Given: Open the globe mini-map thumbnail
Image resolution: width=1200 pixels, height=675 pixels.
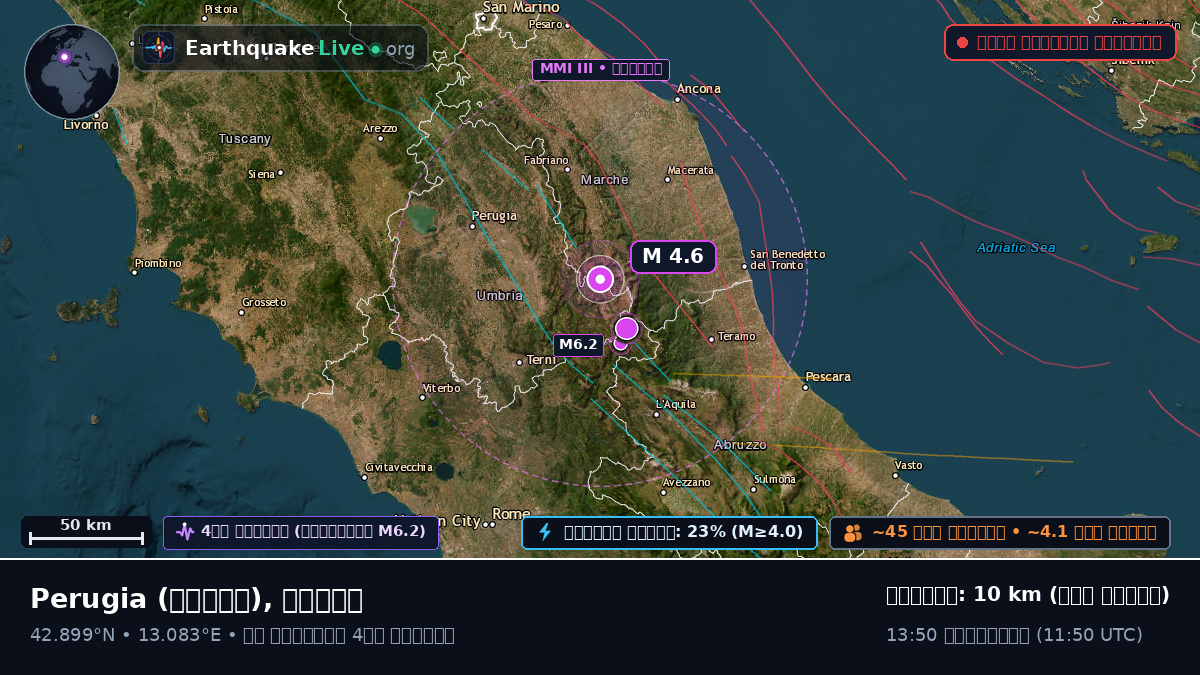Looking at the screenshot, I should [x=72, y=72].
